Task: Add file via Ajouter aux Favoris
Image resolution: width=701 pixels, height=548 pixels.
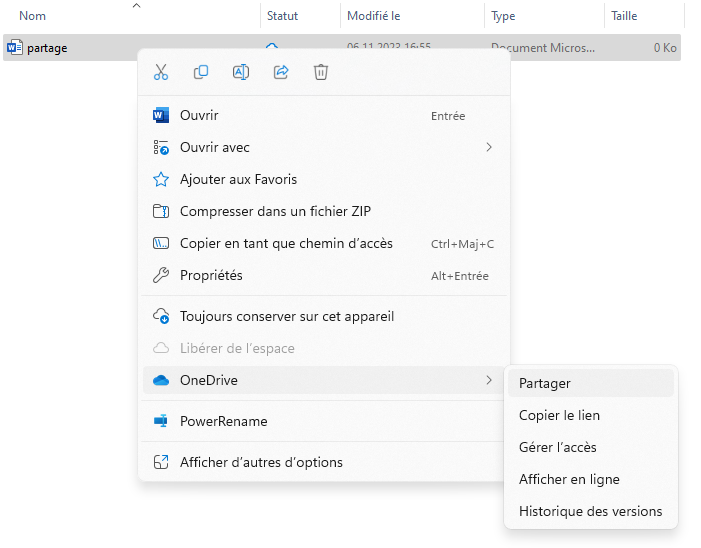Action: coord(238,180)
